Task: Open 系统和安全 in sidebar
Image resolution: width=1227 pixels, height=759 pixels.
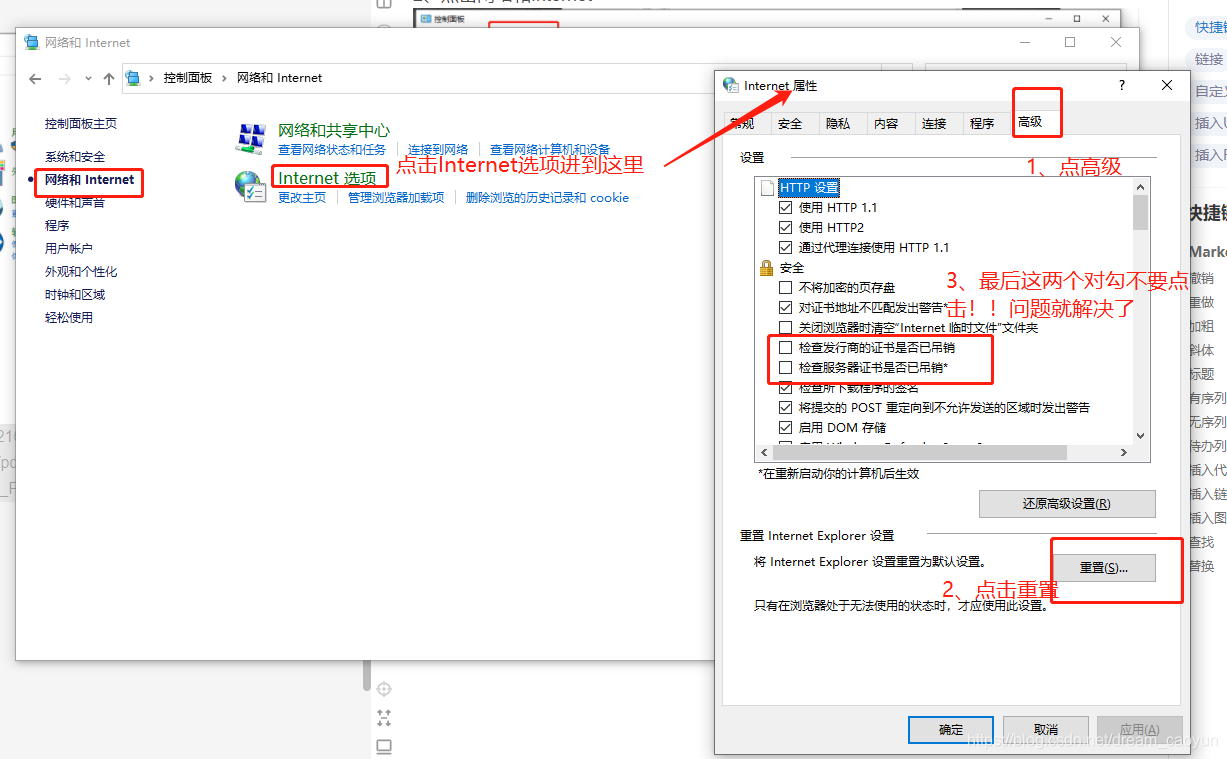Action: point(75,157)
